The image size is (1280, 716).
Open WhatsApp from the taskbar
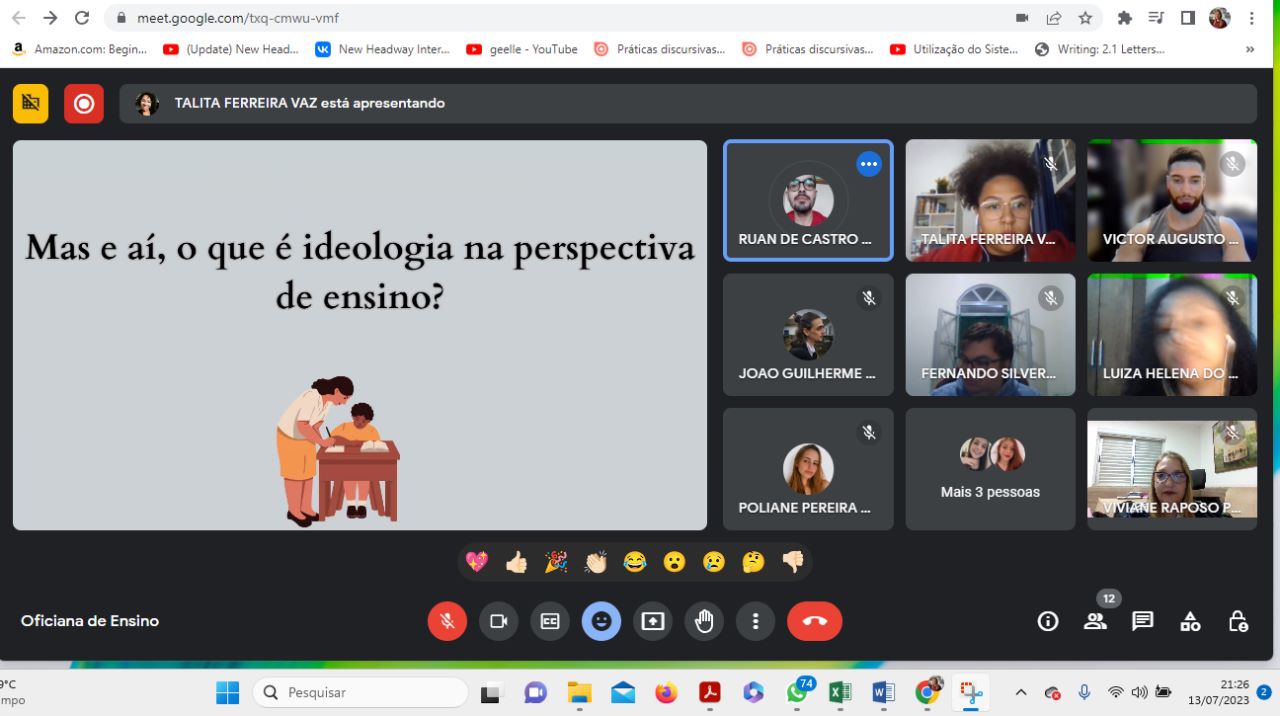(x=798, y=692)
